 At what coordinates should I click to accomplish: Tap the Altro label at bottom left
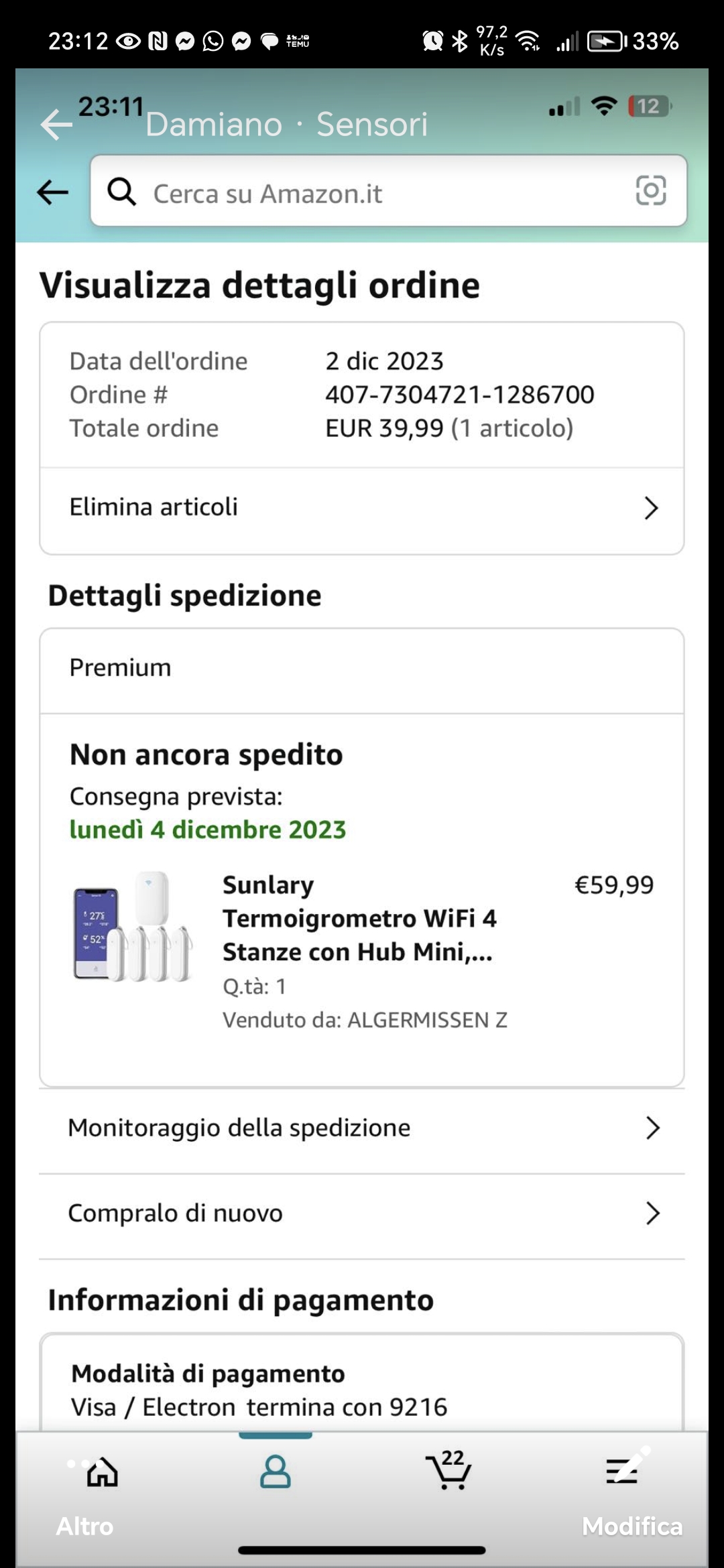pos(84,1526)
